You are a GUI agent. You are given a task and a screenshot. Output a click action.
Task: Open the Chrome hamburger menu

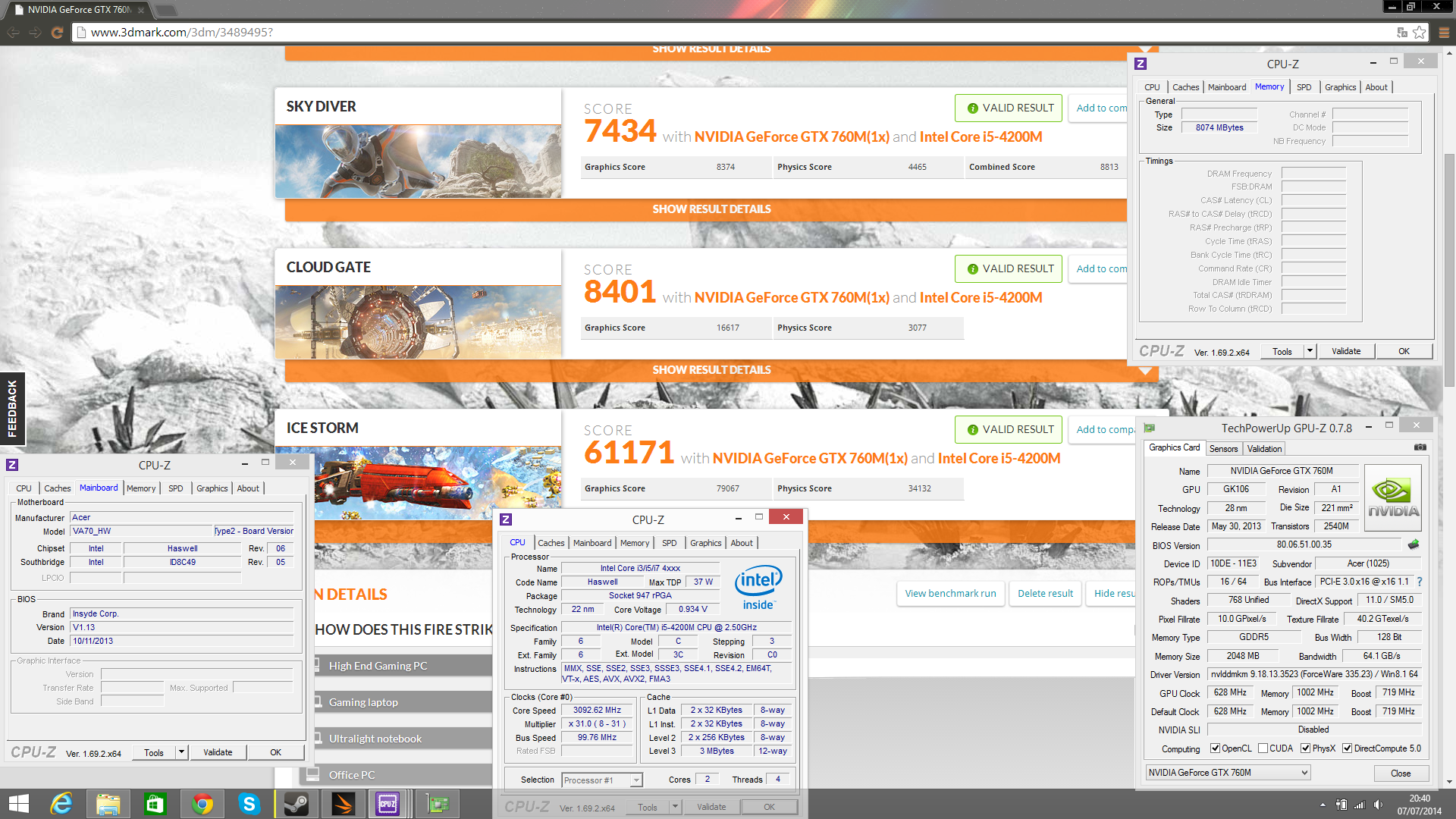click(x=1444, y=33)
